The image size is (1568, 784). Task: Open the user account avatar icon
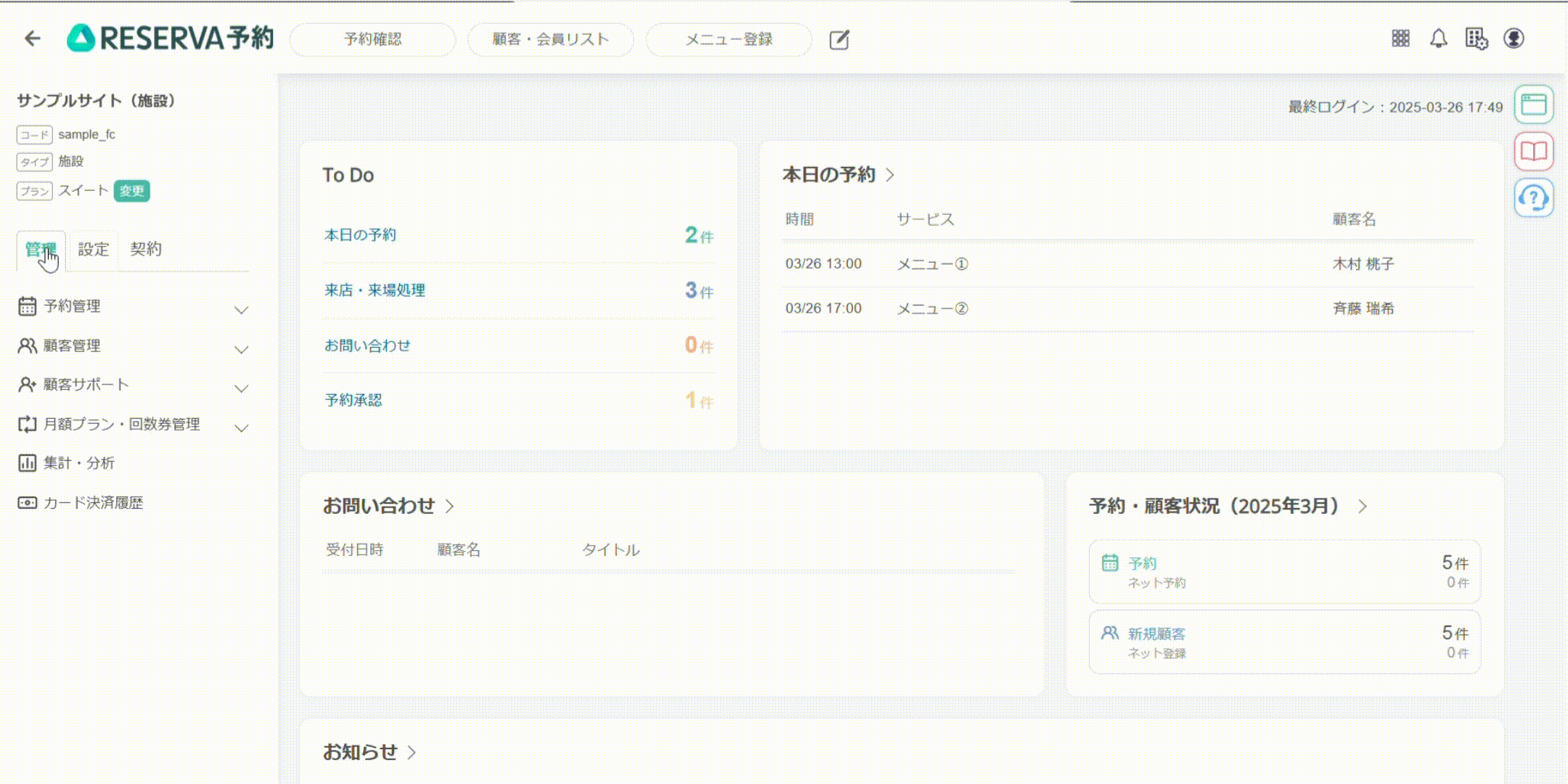click(1514, 38)
